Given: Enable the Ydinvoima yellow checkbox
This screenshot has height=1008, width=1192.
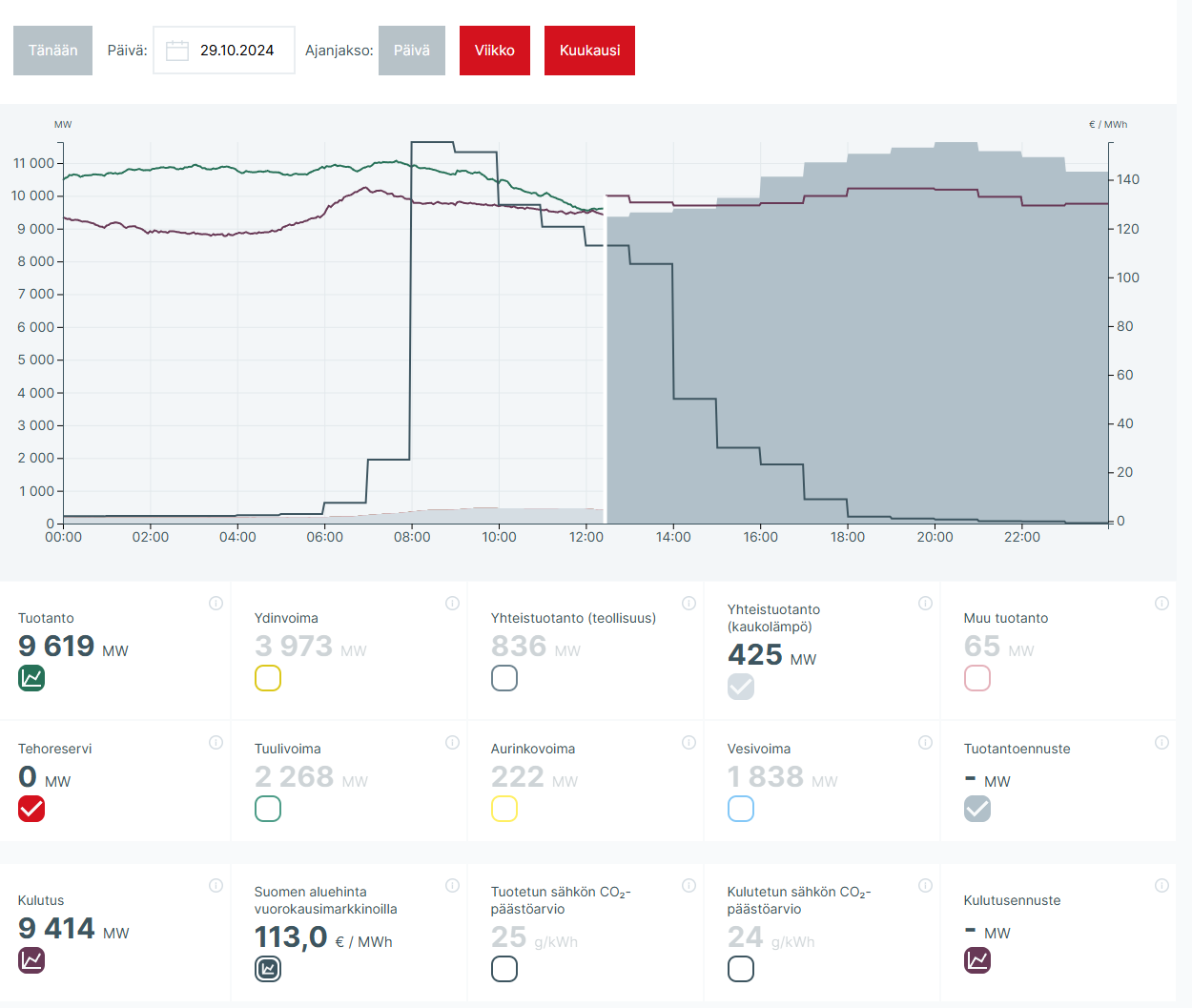Looking at the screenshot, I should tap(268, 678).
